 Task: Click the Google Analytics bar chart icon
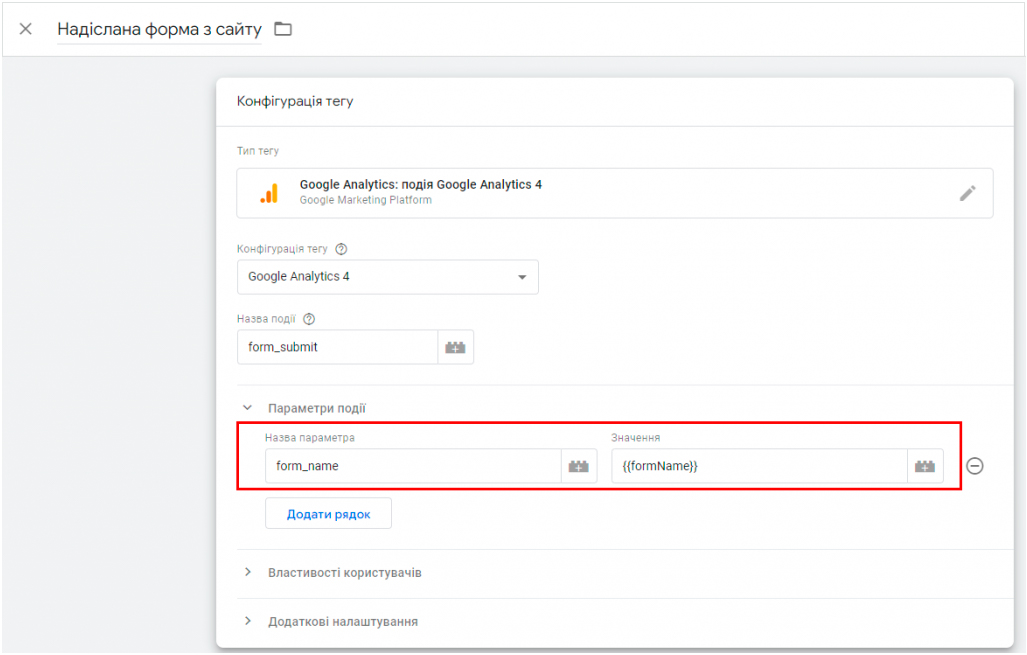(x=269, y=193)
